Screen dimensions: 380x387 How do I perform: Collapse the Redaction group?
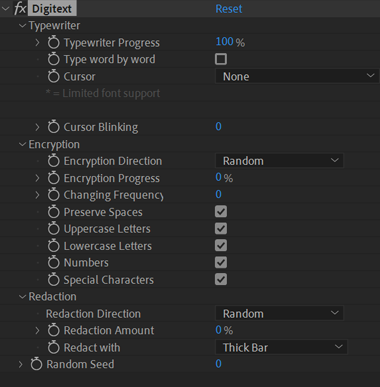pos(22,297)
